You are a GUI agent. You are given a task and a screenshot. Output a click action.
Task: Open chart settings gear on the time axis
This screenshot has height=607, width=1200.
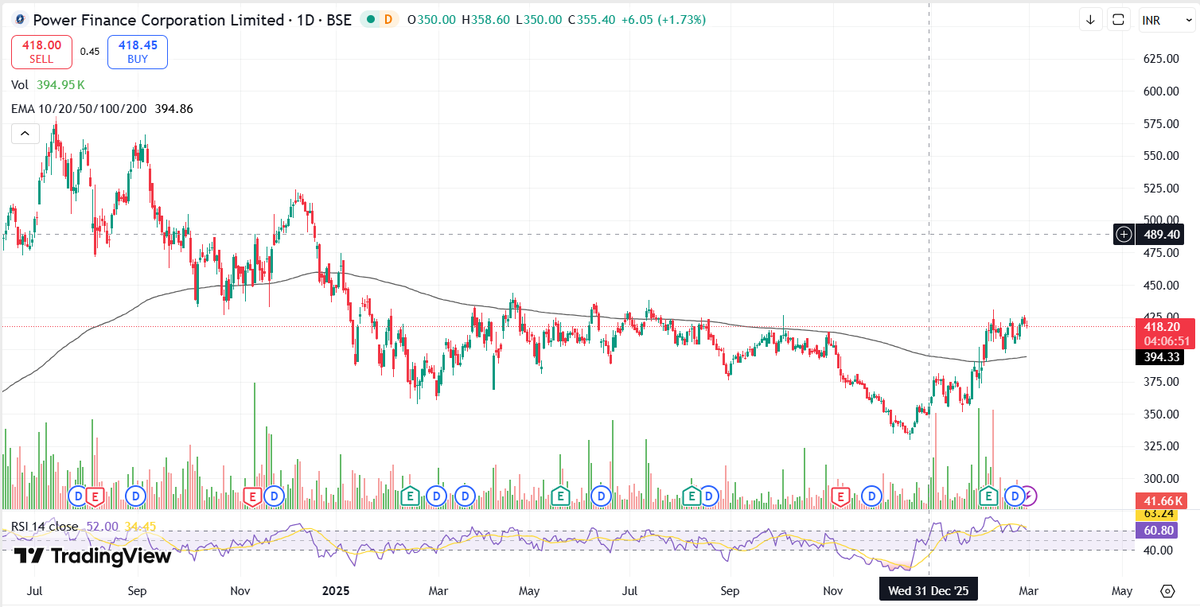click(x=1167, y=590)
